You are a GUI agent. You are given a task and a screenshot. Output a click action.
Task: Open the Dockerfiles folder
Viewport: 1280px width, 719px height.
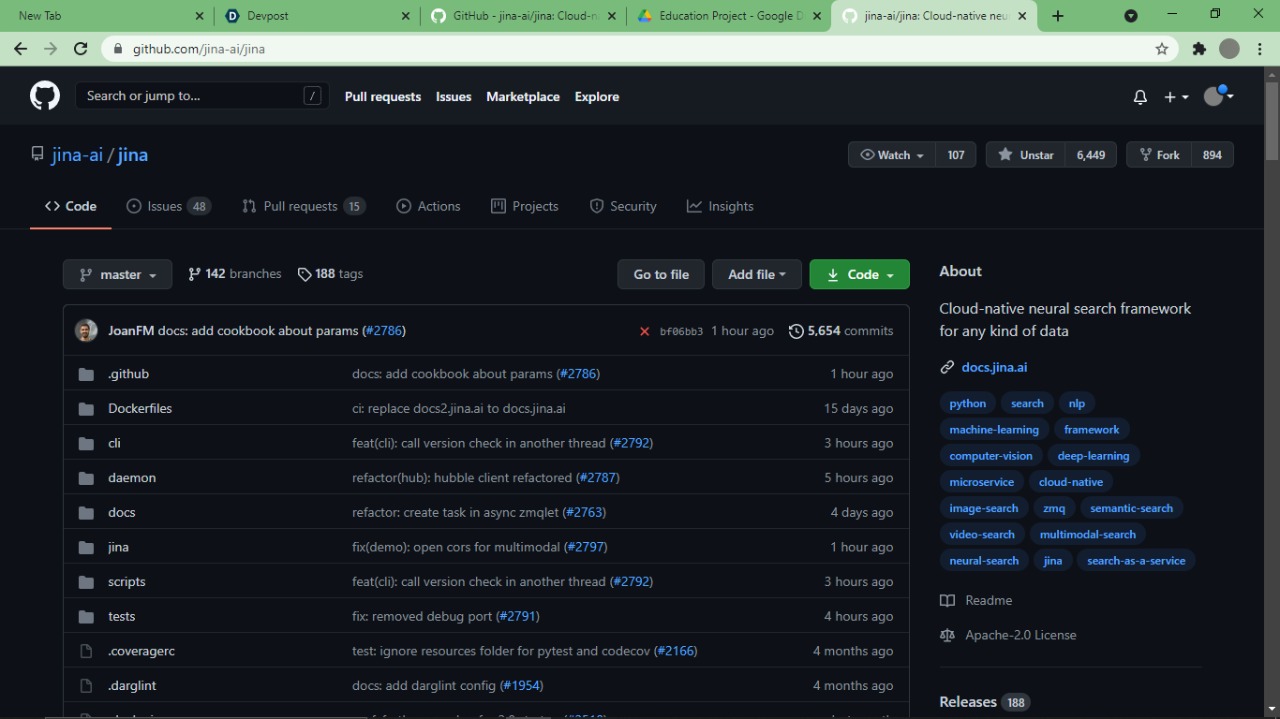click(140, 408)
